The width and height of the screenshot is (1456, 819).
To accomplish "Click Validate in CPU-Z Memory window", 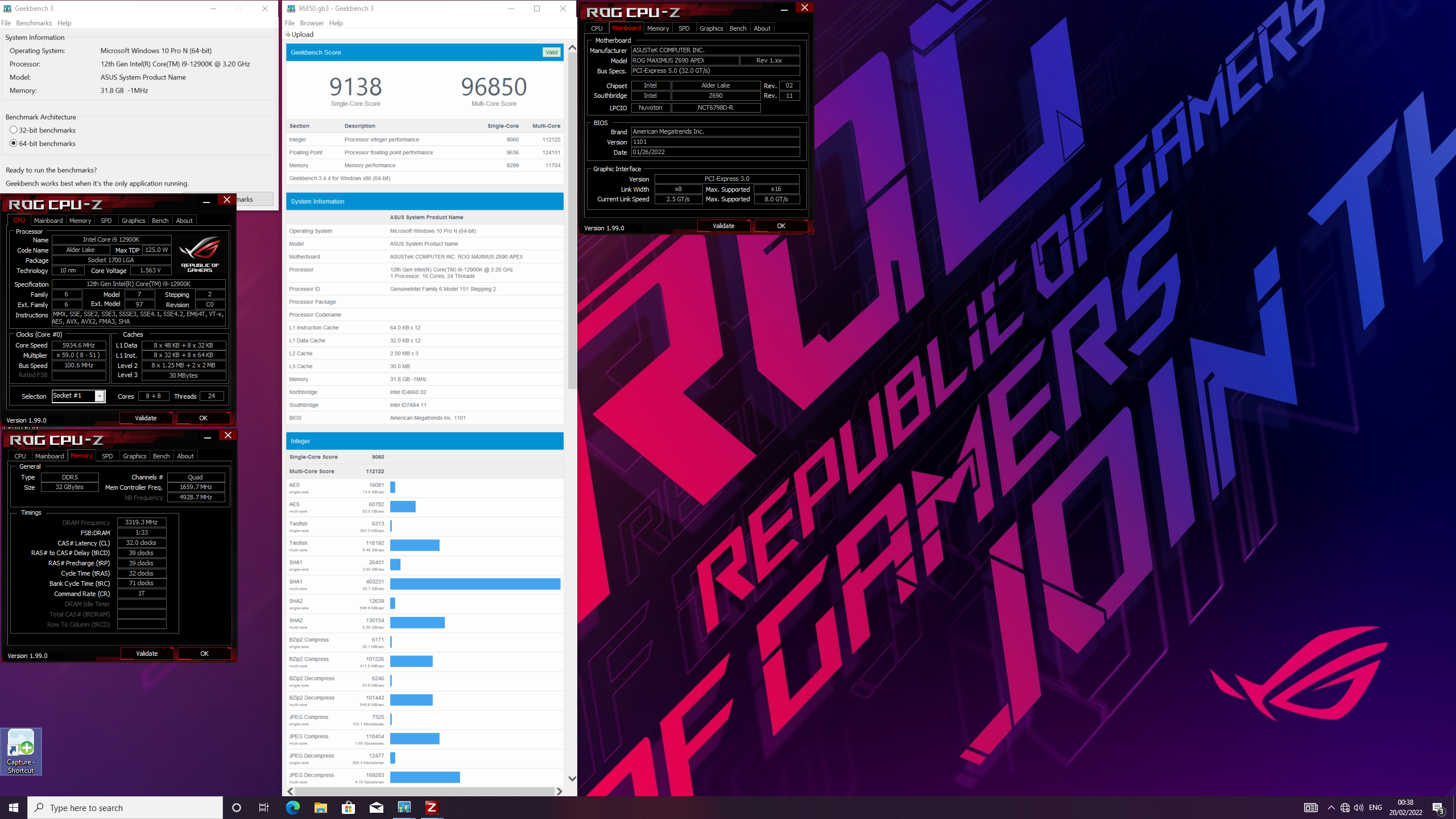I will coord(147,653).
